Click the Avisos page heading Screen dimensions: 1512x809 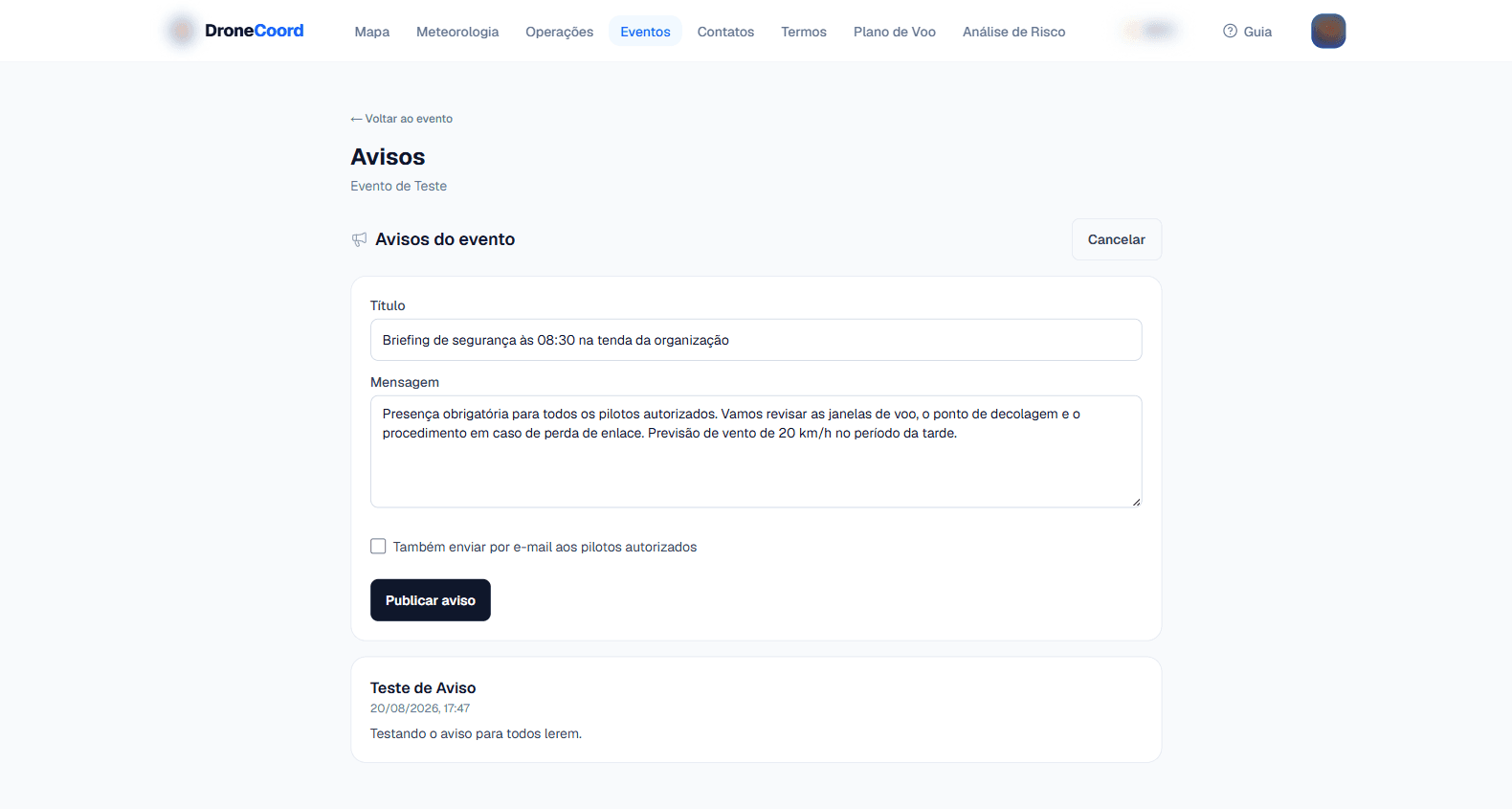(388, 157)
